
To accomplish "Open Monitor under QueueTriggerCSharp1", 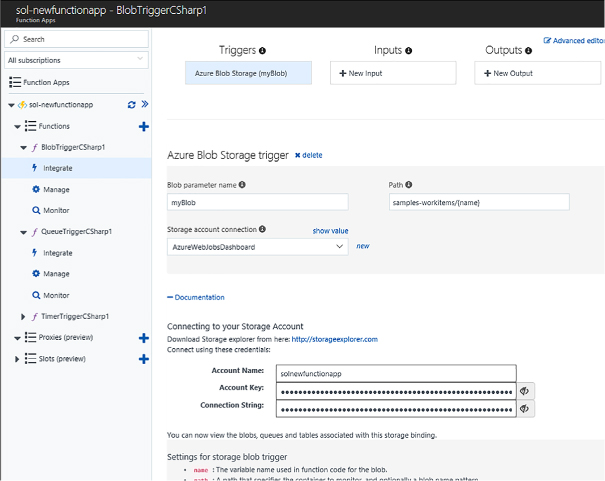I will click(56, 295).
